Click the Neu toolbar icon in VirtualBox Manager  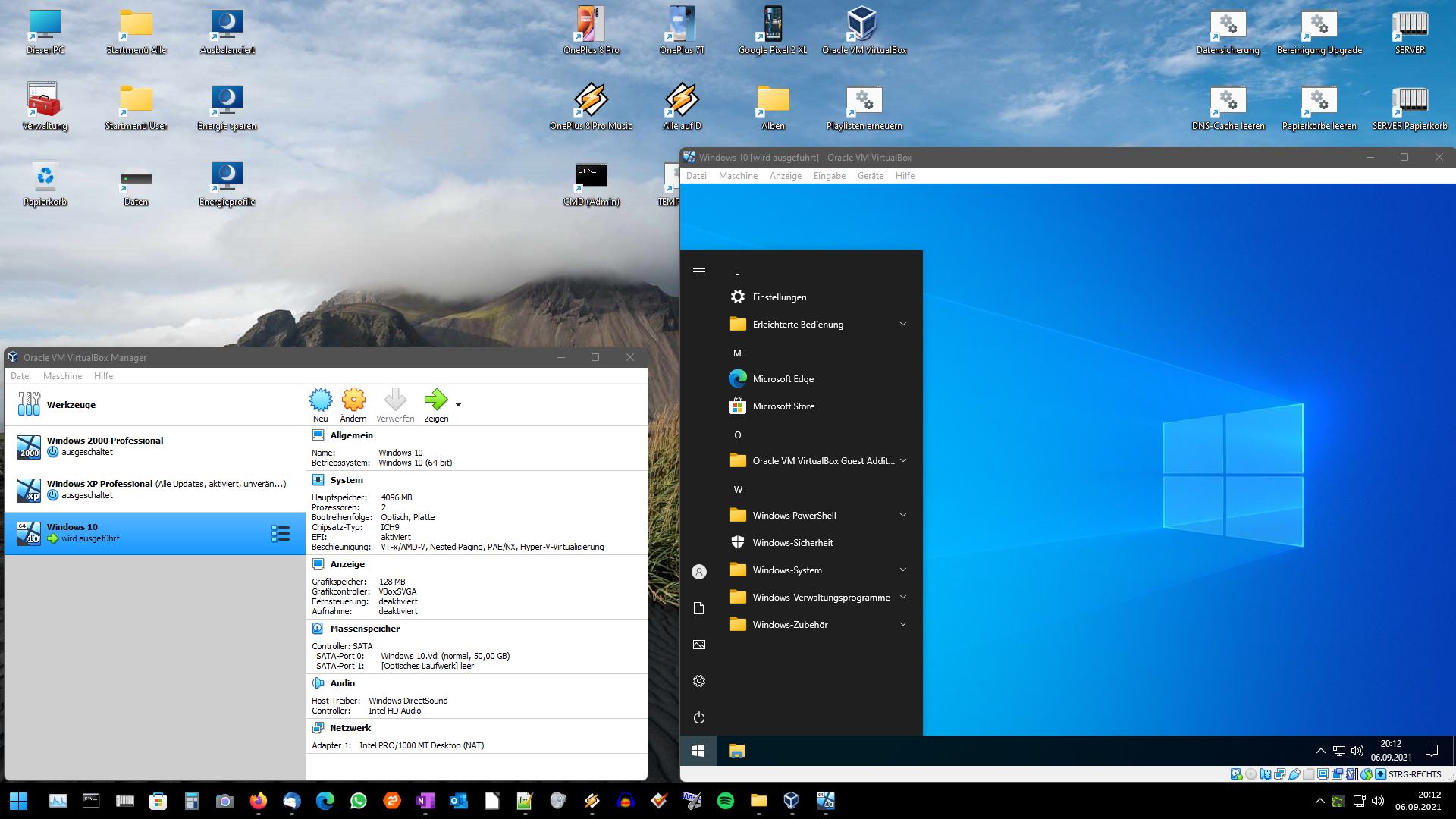tap(321, 400)
